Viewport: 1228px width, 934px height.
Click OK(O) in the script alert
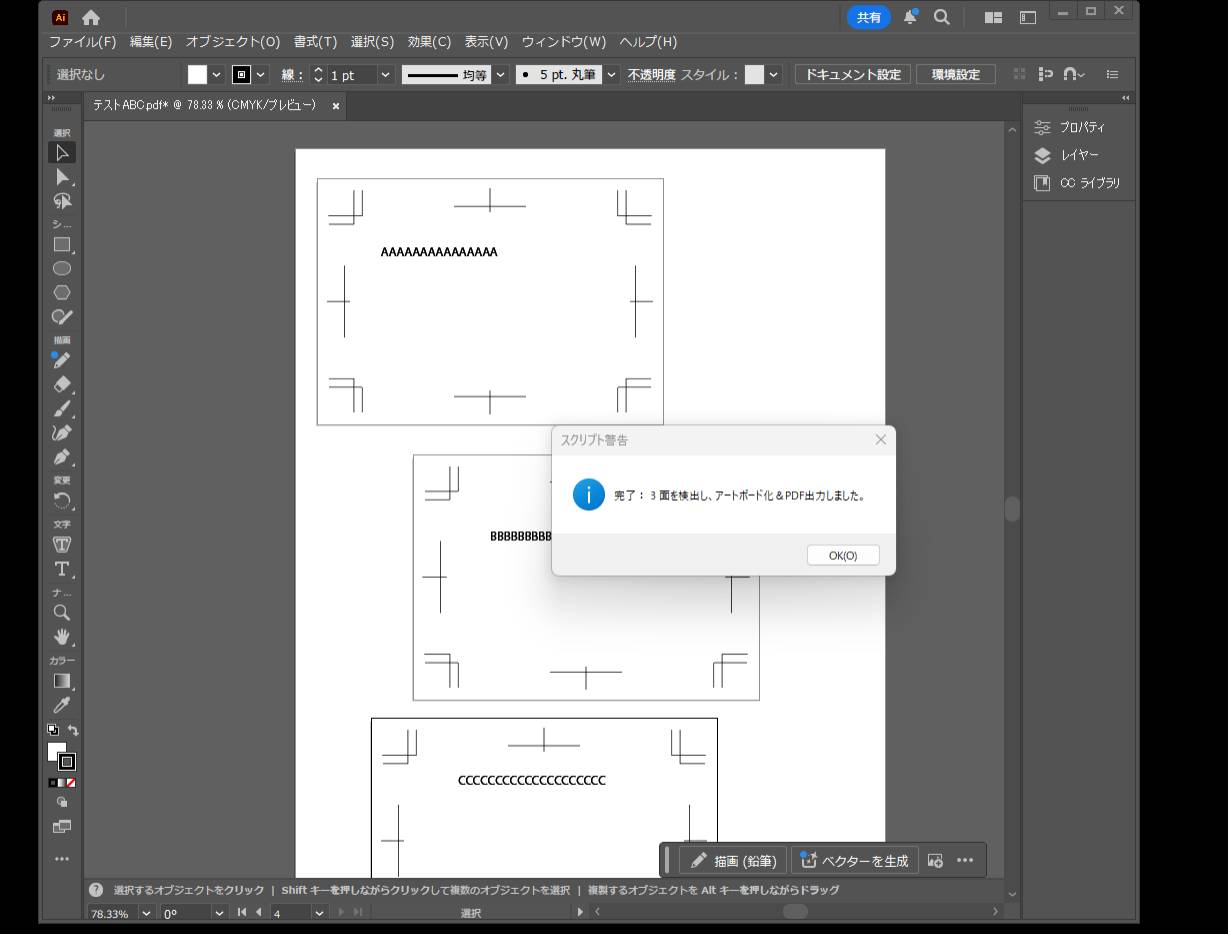click(x=842, y=556)
